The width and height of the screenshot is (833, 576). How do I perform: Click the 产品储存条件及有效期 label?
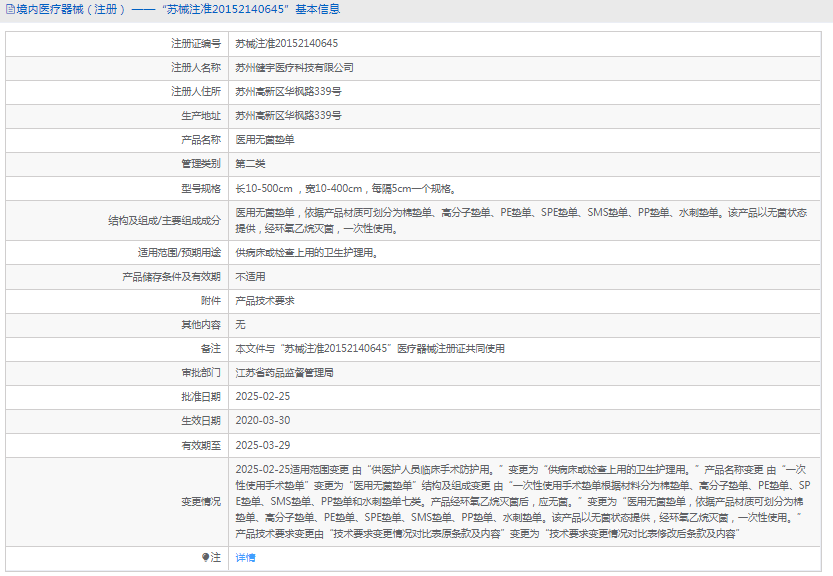tap(171, 277)
